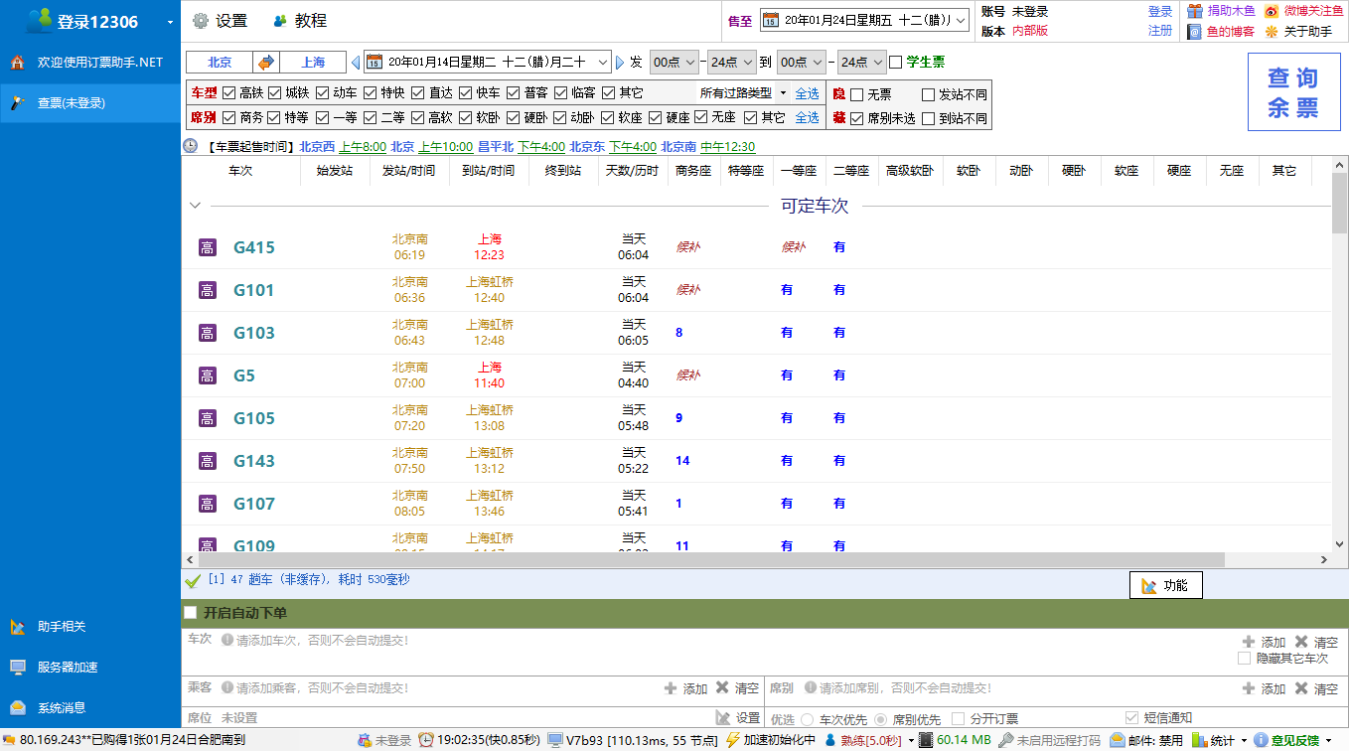Click 全选 in the 车型 row

(x=807, y=93)
